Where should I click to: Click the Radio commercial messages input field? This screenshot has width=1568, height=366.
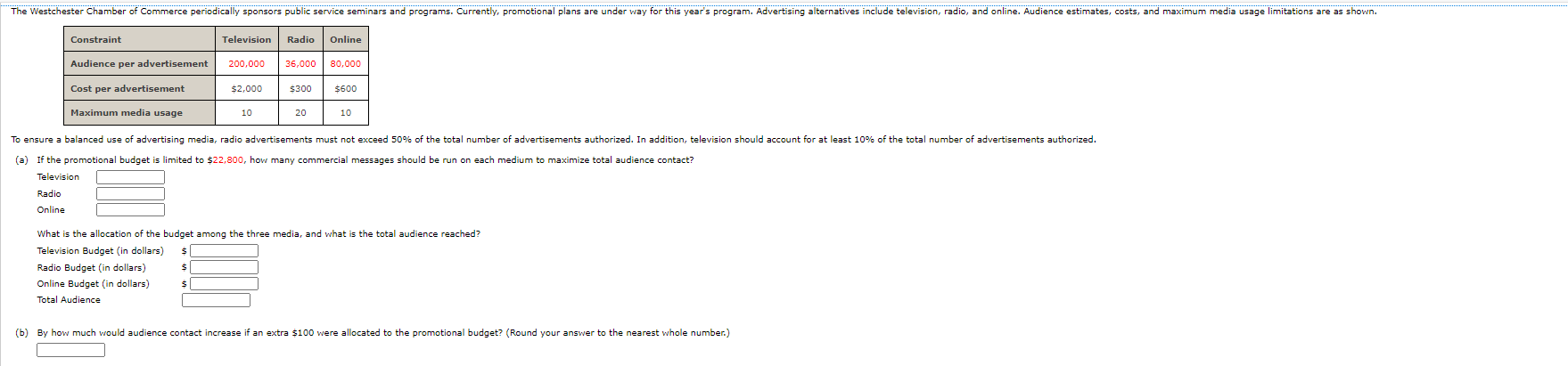[130, 193]
